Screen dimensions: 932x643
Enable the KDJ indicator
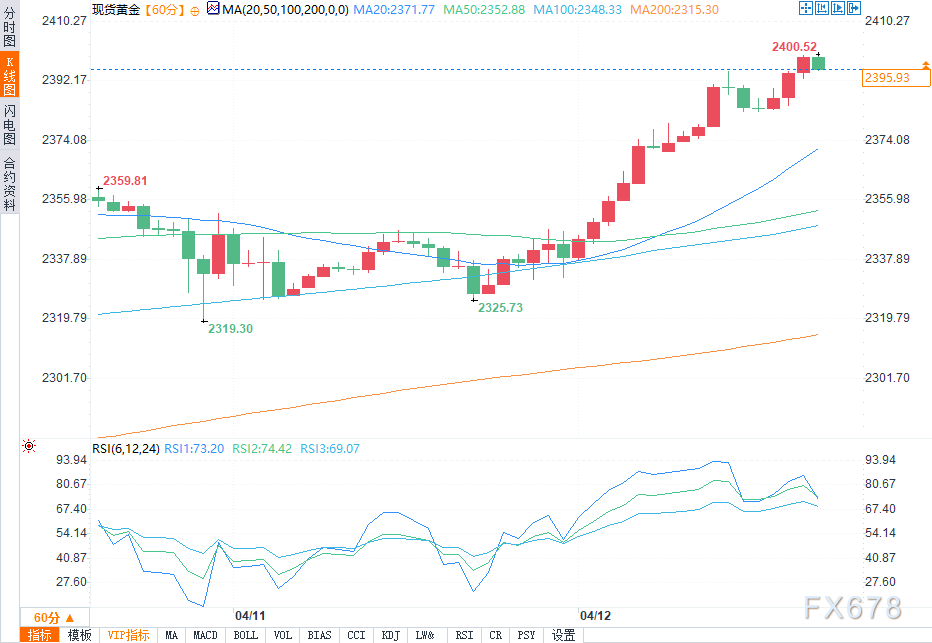[390, 635]
